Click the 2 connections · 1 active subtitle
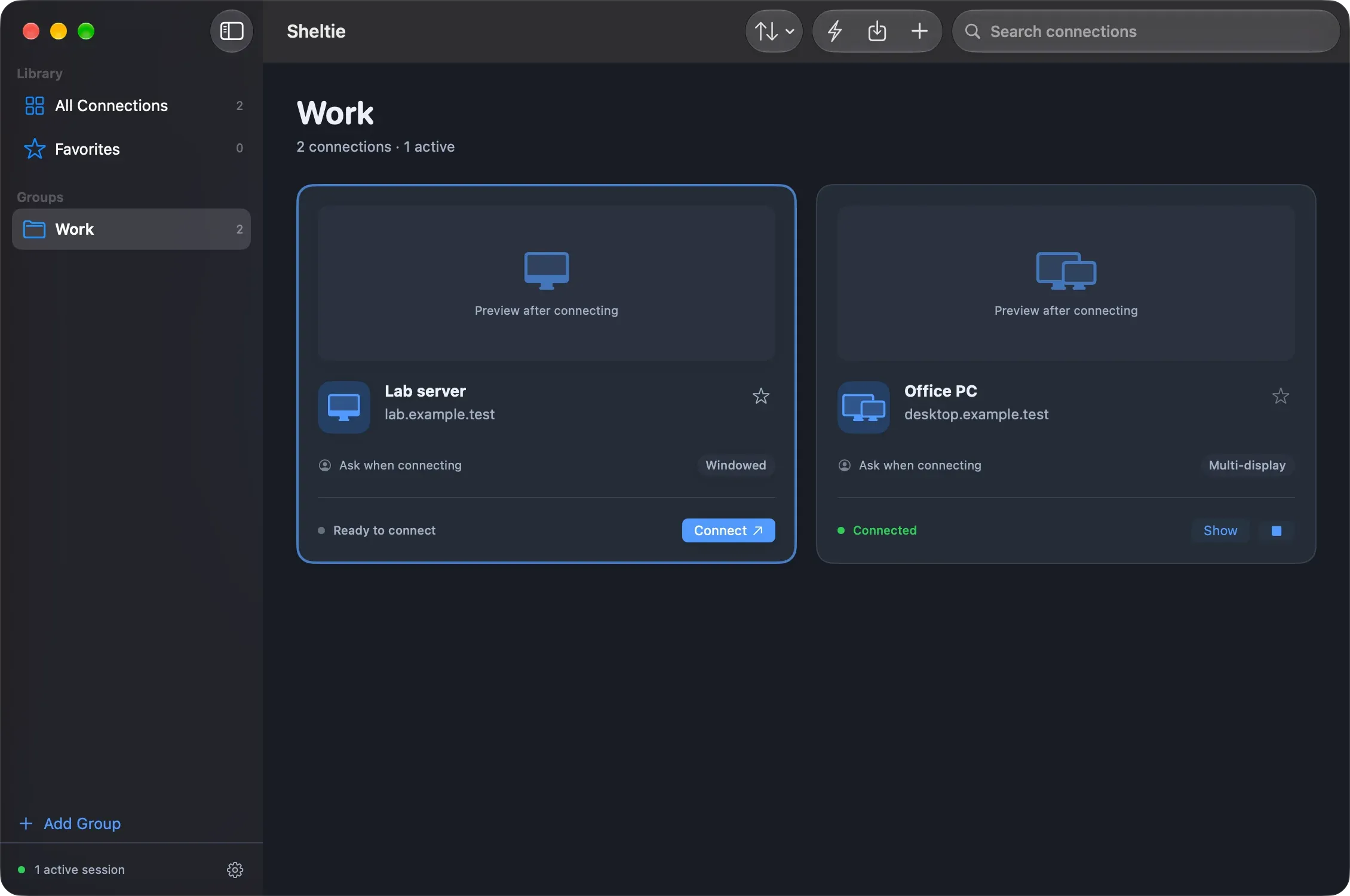The width and height of the screenshot is (1350, 896). click(376, 147)
